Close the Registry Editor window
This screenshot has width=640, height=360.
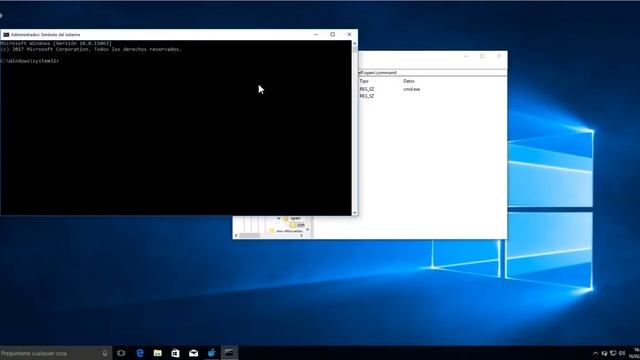499,56
